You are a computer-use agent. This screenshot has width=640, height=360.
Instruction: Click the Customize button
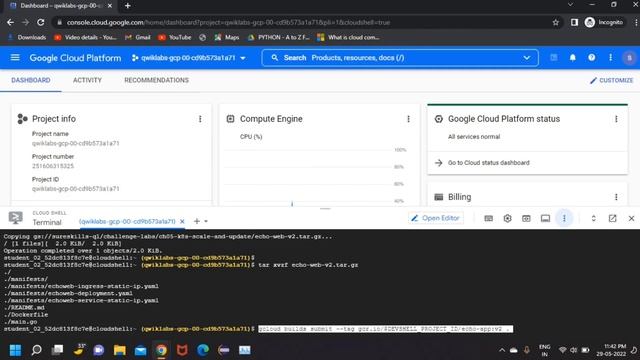[x=611, y=80]
